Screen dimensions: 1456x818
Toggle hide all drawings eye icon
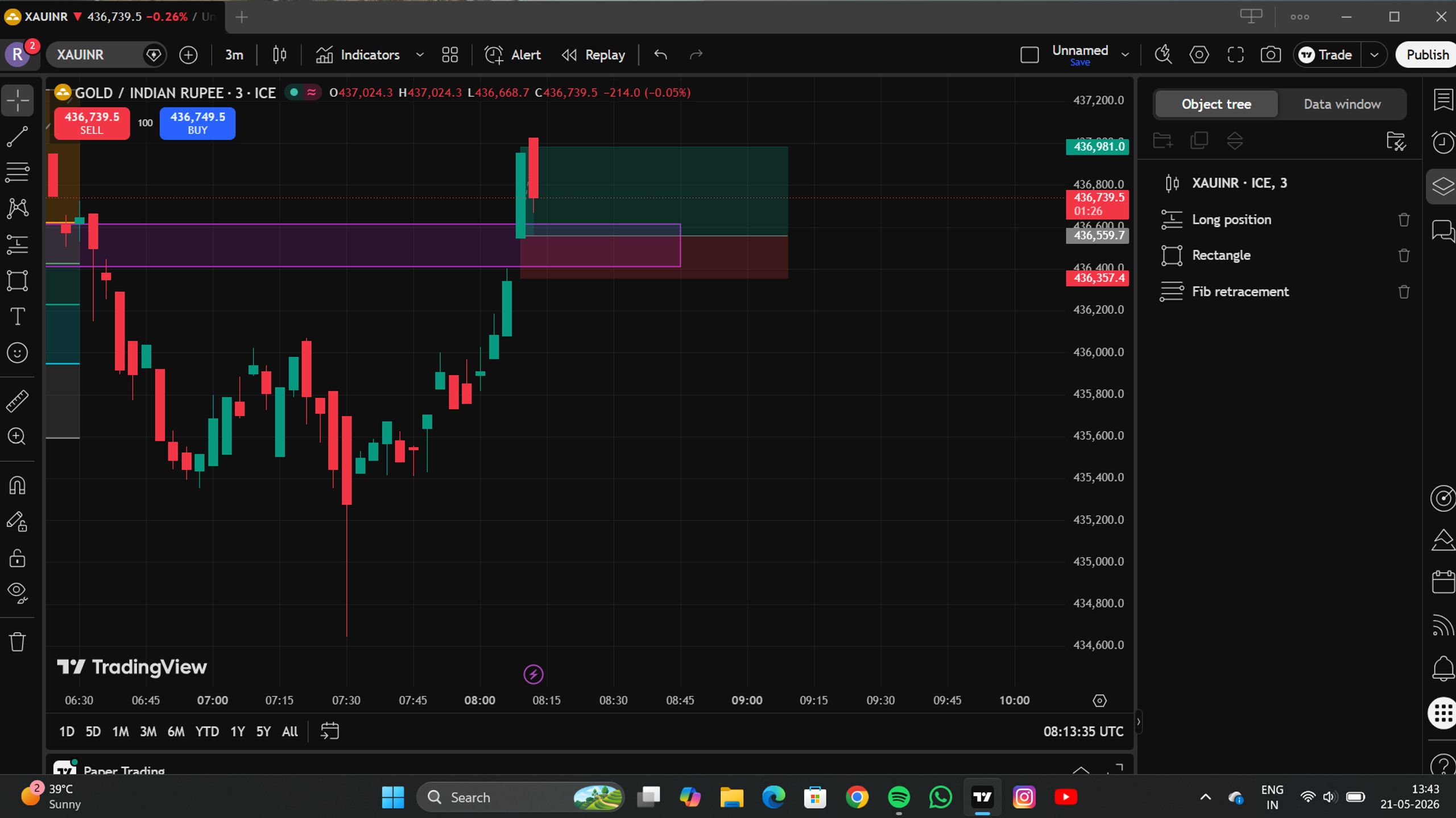coord(18,593)
